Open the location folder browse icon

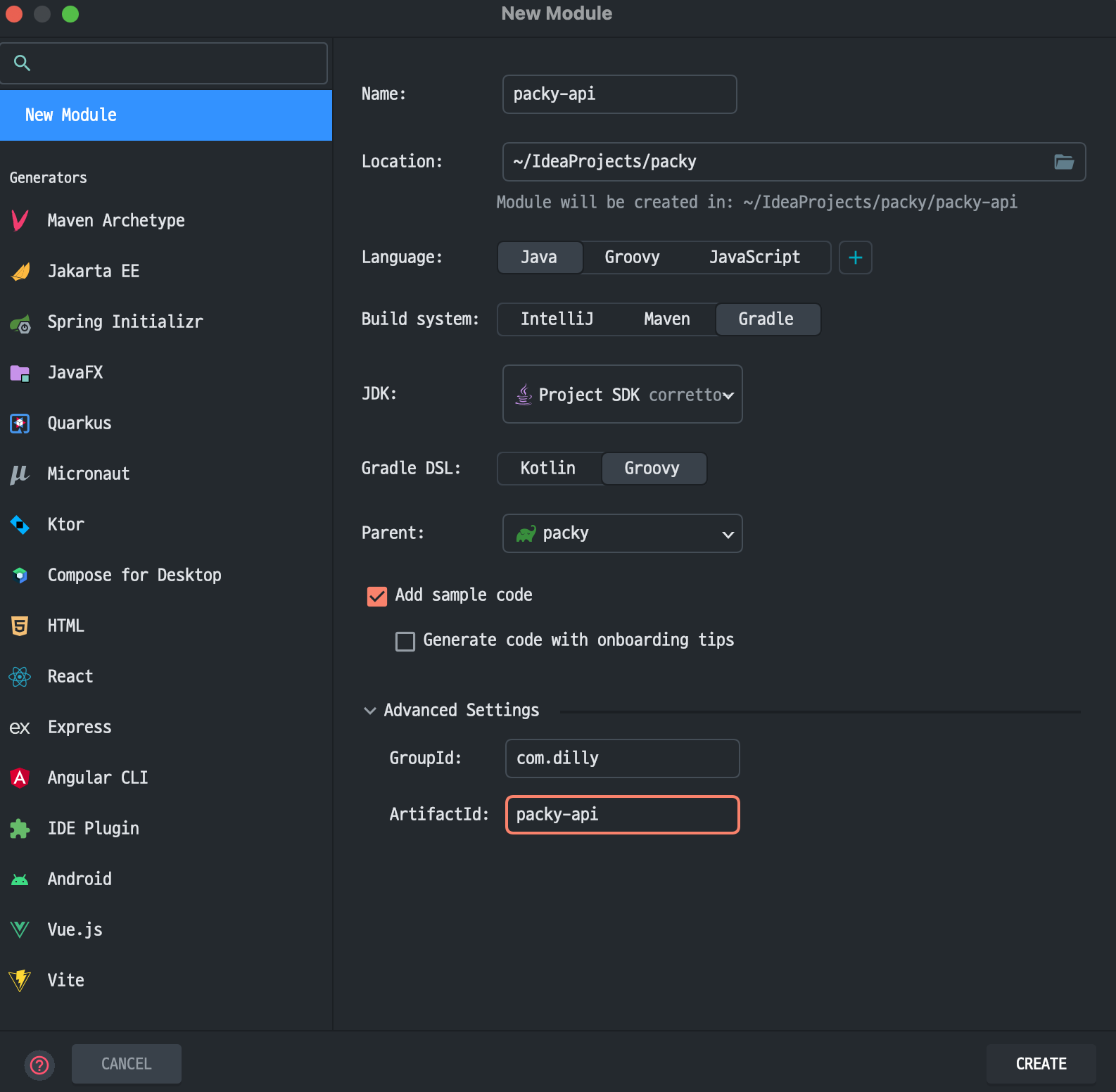[1064, 162]
